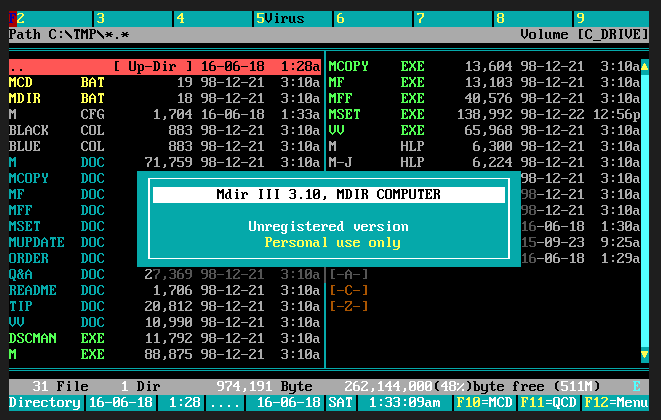Select the M EXE file
The image size is (661, 420).
tap(165, 355)
